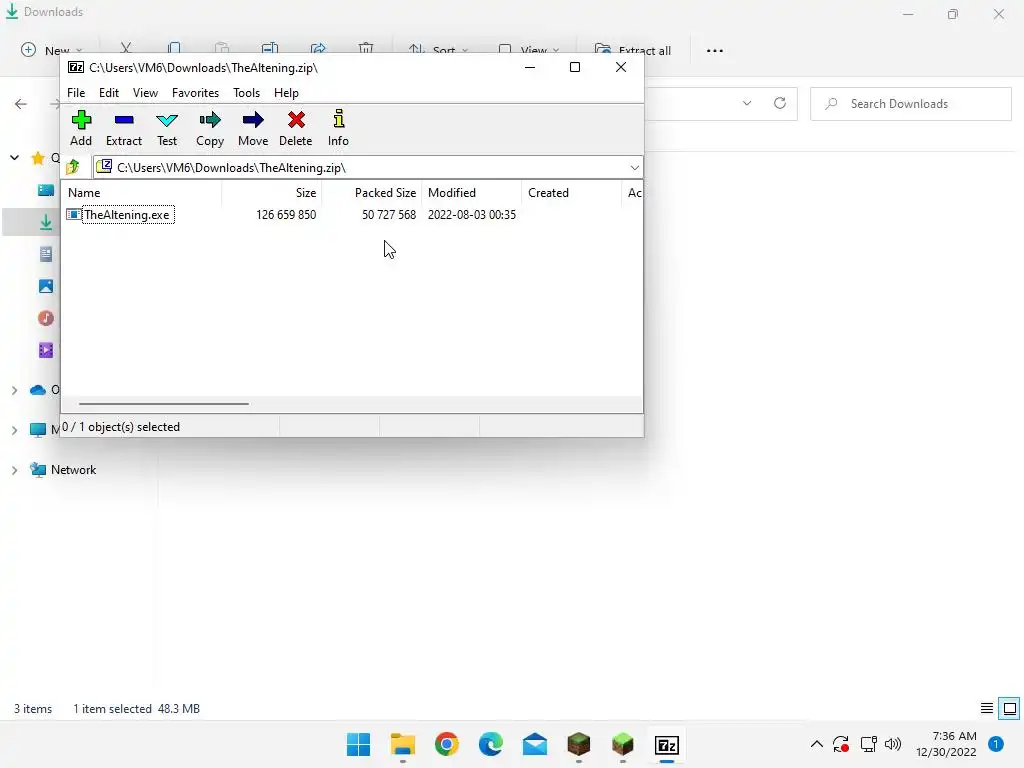The image size is (1024, 768).
Task: Click the Add button in 7-Zip toolbar
Action: 81,128
